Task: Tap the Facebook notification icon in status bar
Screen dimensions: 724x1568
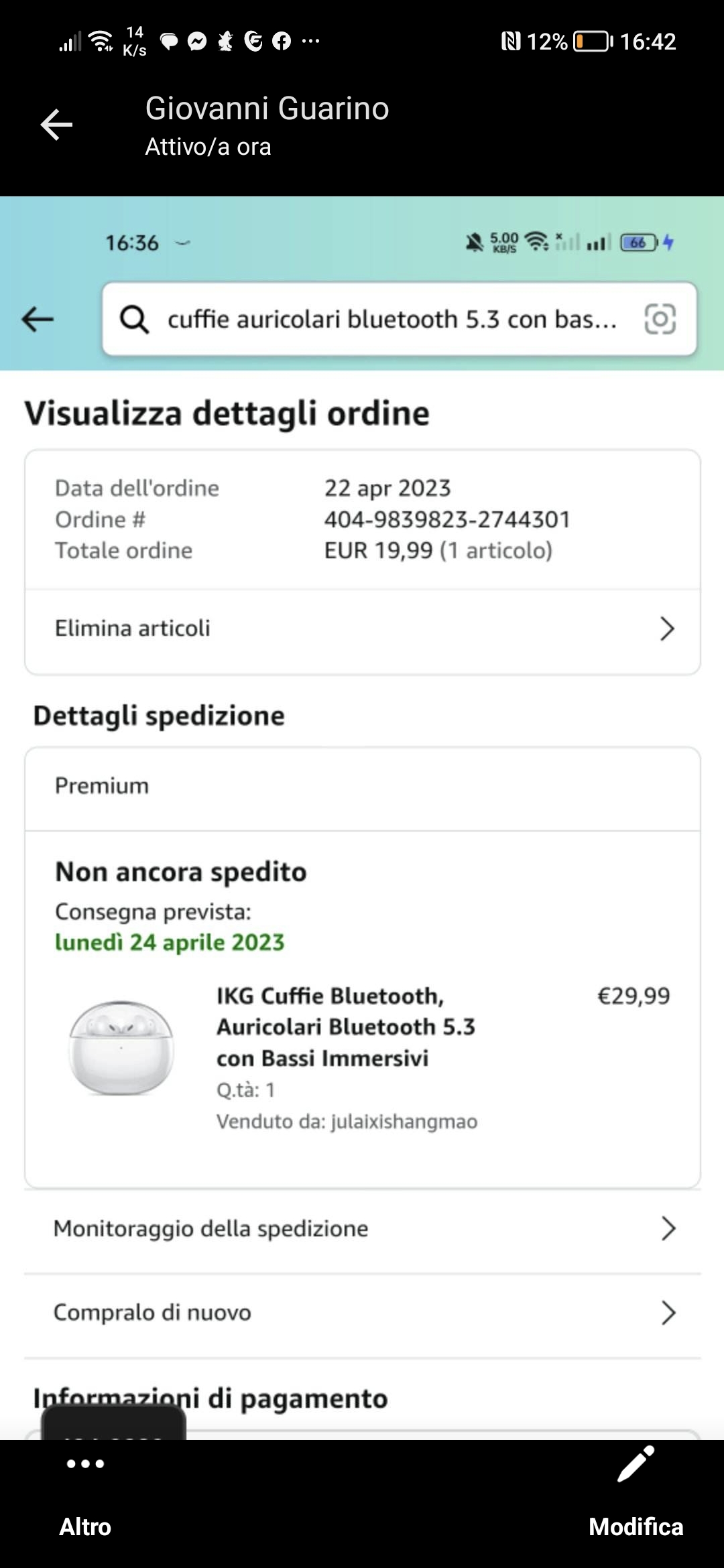Action: click(282, 42)
